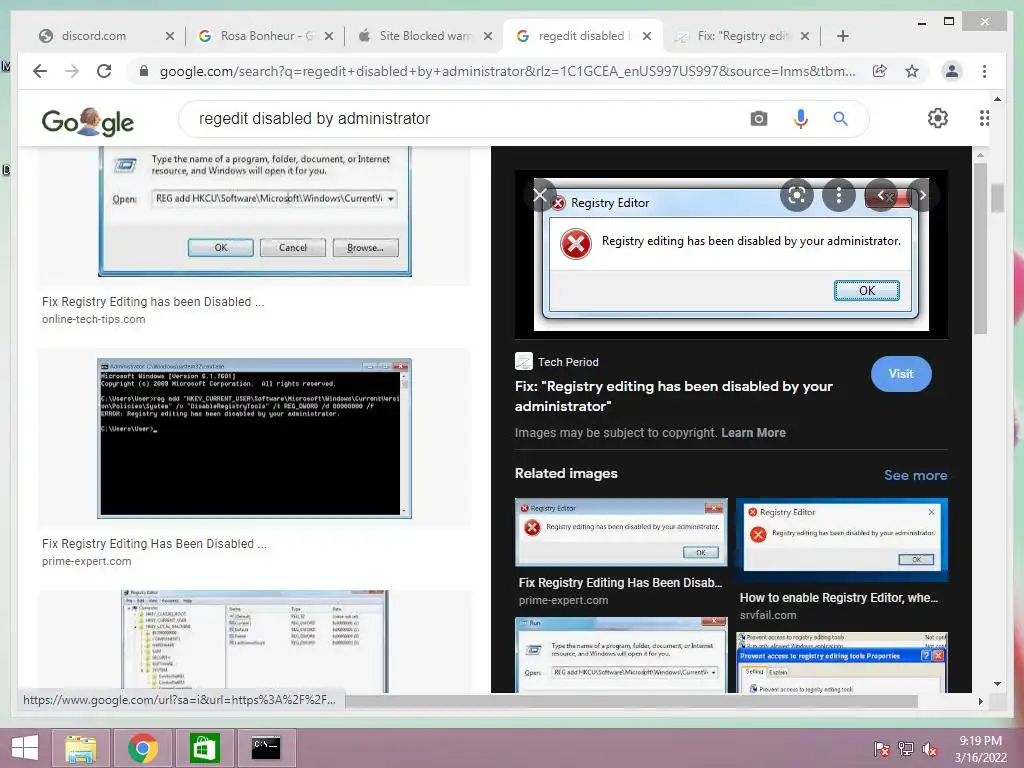The width and height of the screenshot is (1024, 768).
Task: Open the Tech Period source link
Action: coord(557,362)
